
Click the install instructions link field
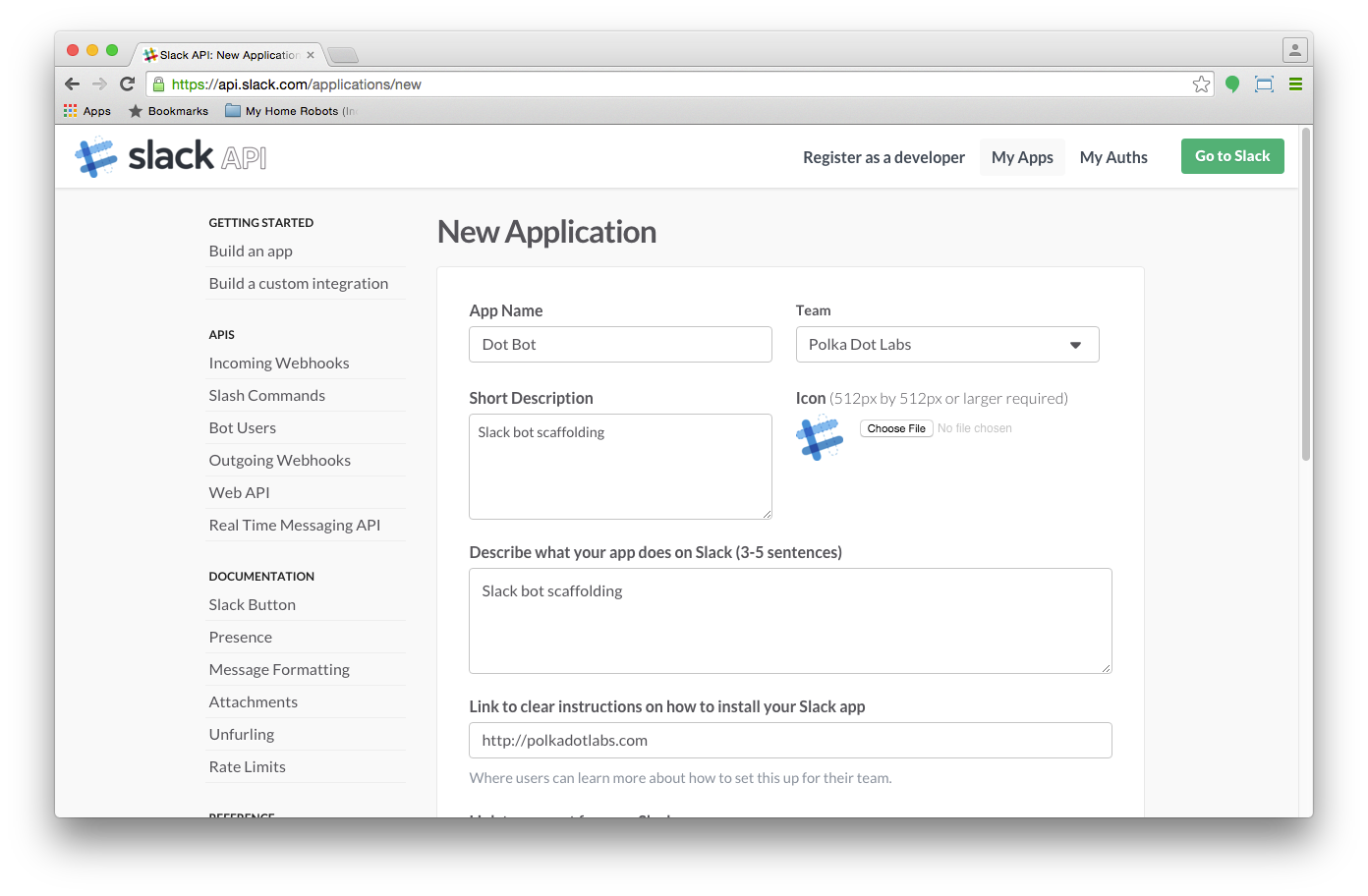click(791, 741)
